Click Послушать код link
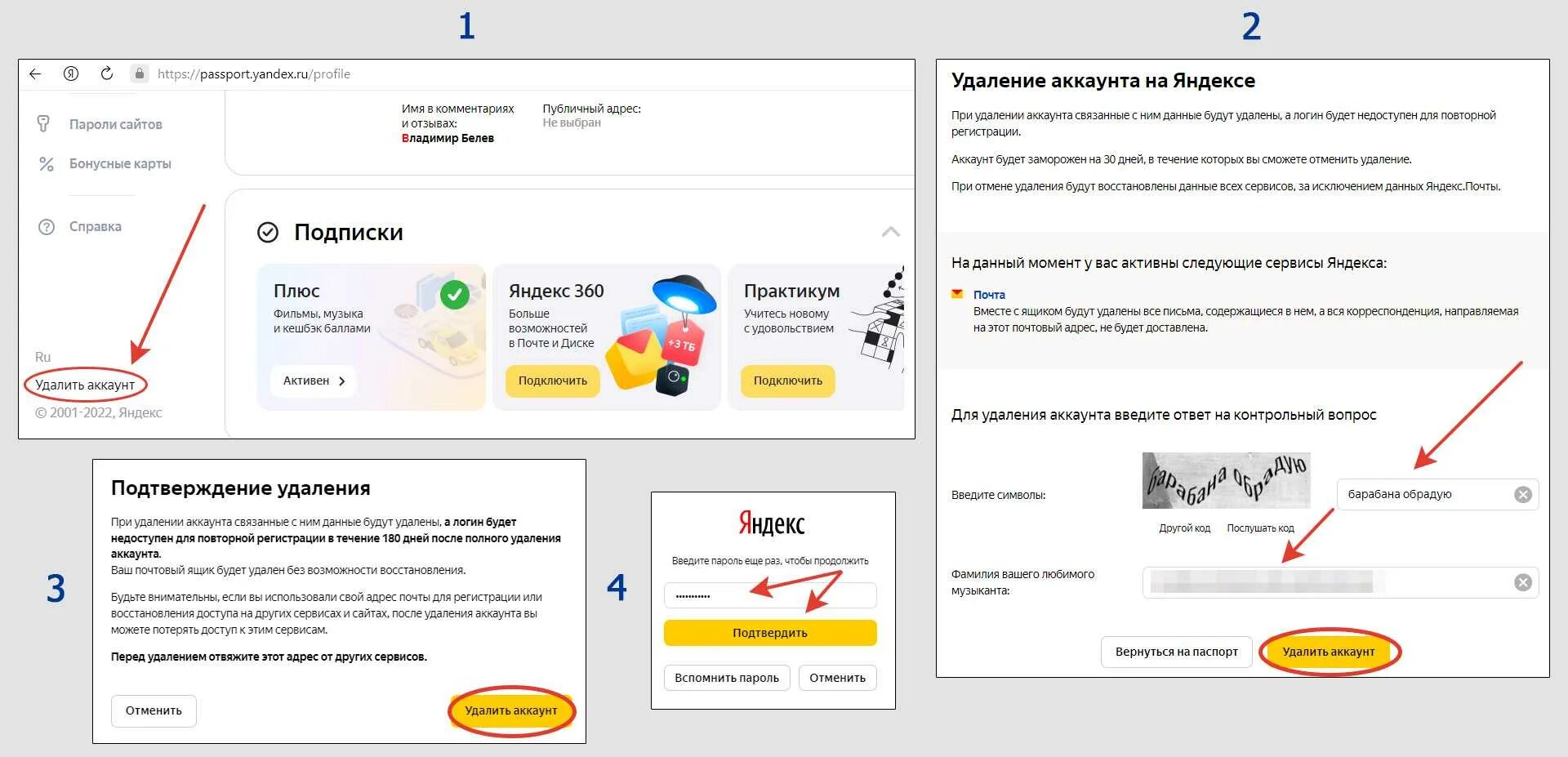 click(x=1260, y=528)
